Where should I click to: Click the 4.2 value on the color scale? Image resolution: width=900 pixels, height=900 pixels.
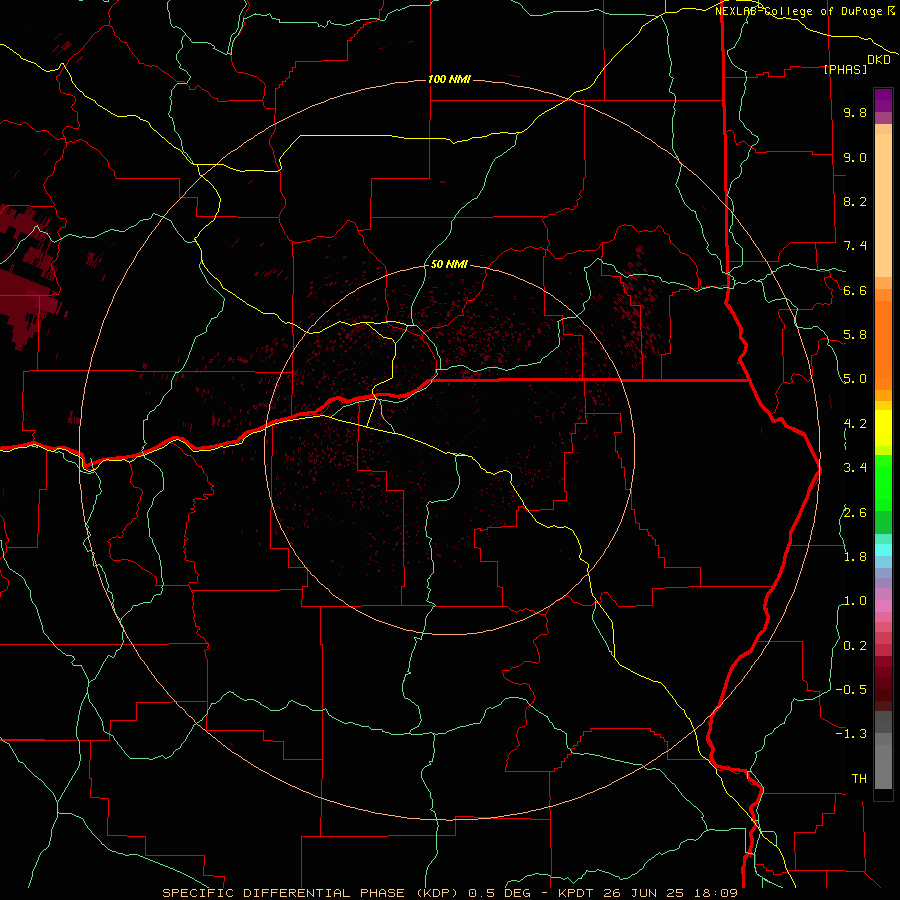(855, 424)
